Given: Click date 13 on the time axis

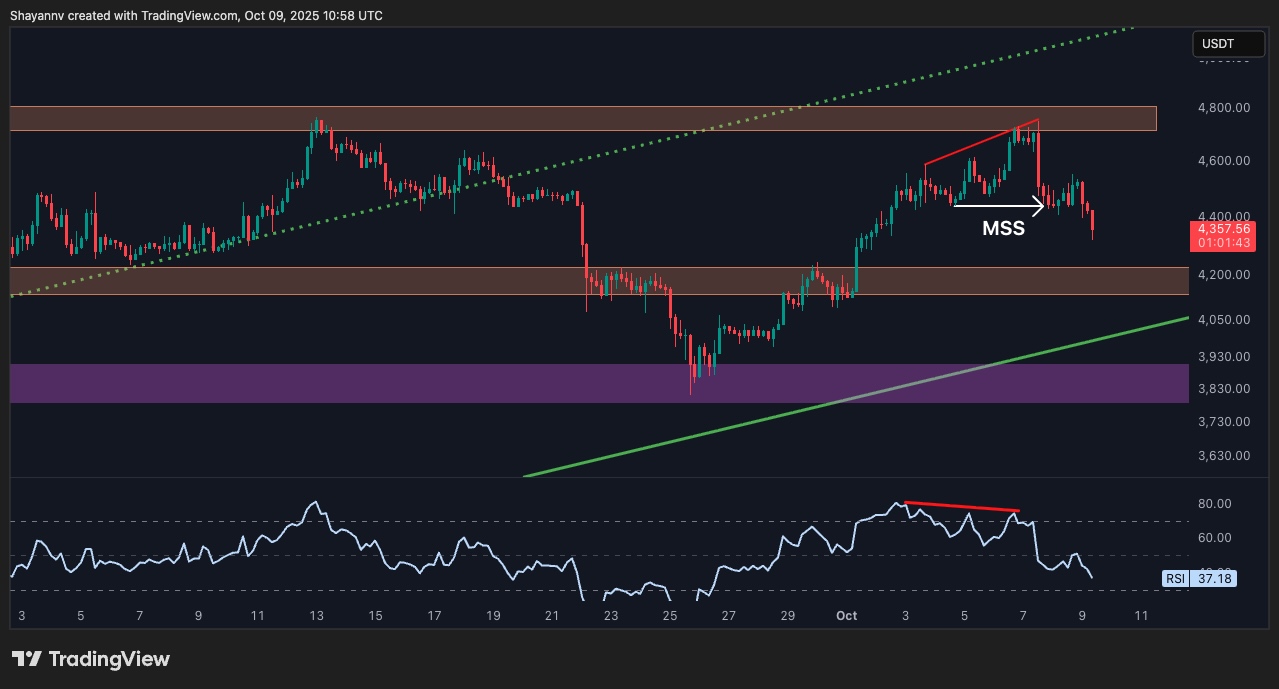Looking at the screenshot, I should pos(316,616).
